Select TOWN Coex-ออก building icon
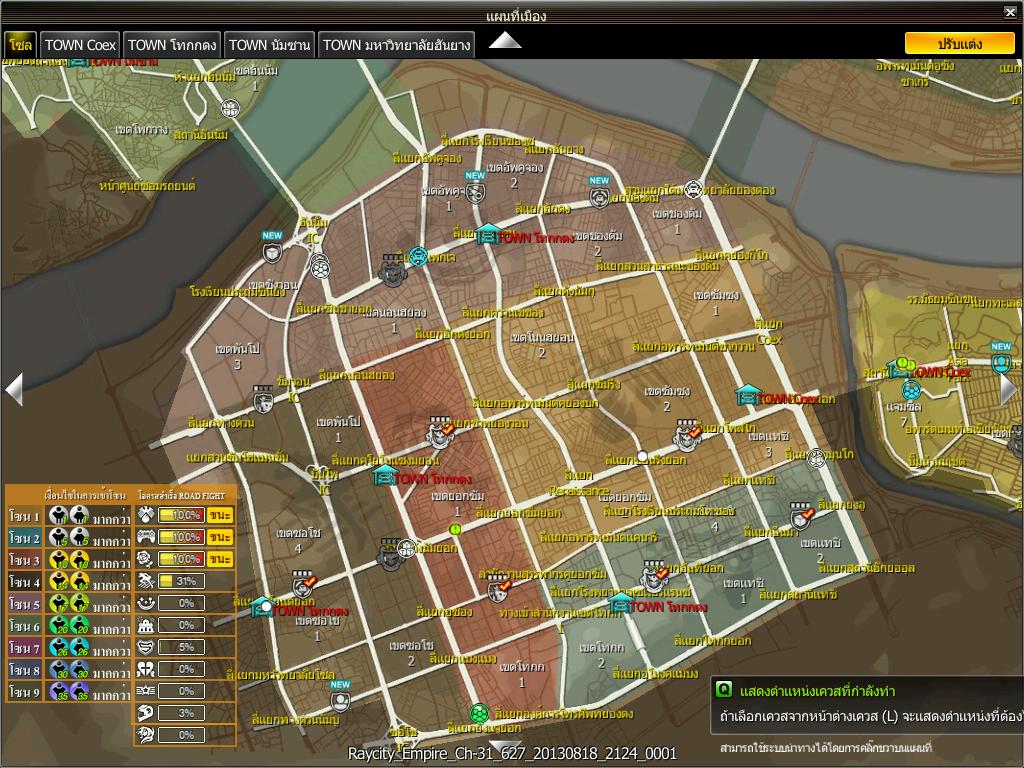The width and height of the screenshot is (1024, 768). tap(747, 396)
